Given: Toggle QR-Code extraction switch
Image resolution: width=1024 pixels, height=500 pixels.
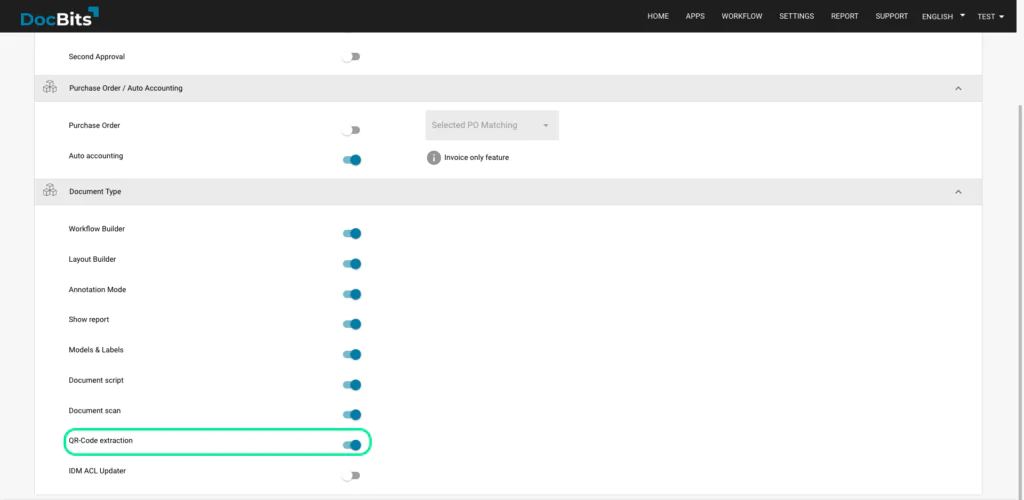Looking at the screenshot, I should 352,445.
